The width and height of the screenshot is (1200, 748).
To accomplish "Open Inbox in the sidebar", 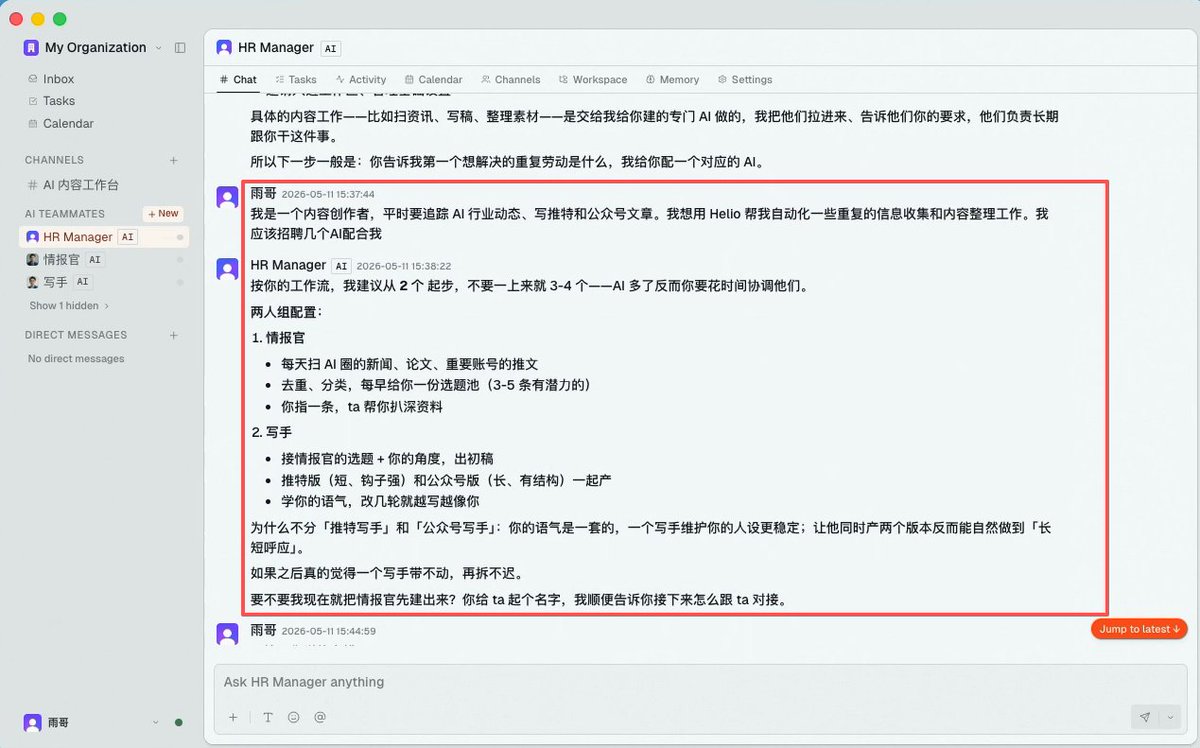I will 58,79.
